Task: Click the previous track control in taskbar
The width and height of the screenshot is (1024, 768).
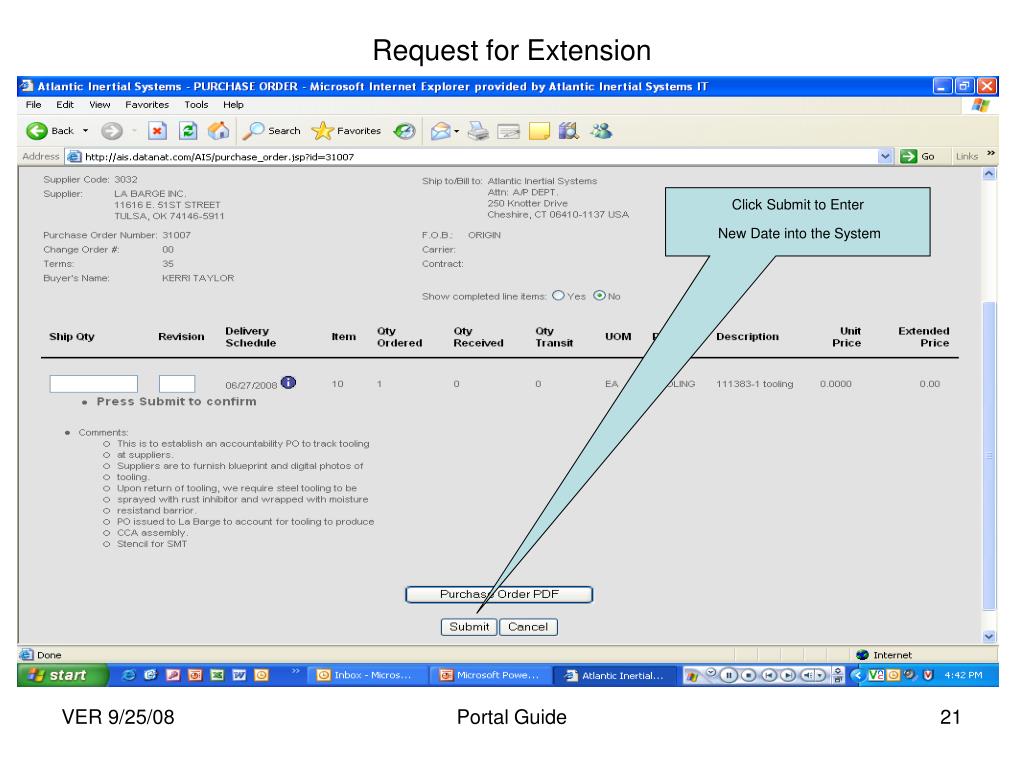Action: tap(769, 675)
